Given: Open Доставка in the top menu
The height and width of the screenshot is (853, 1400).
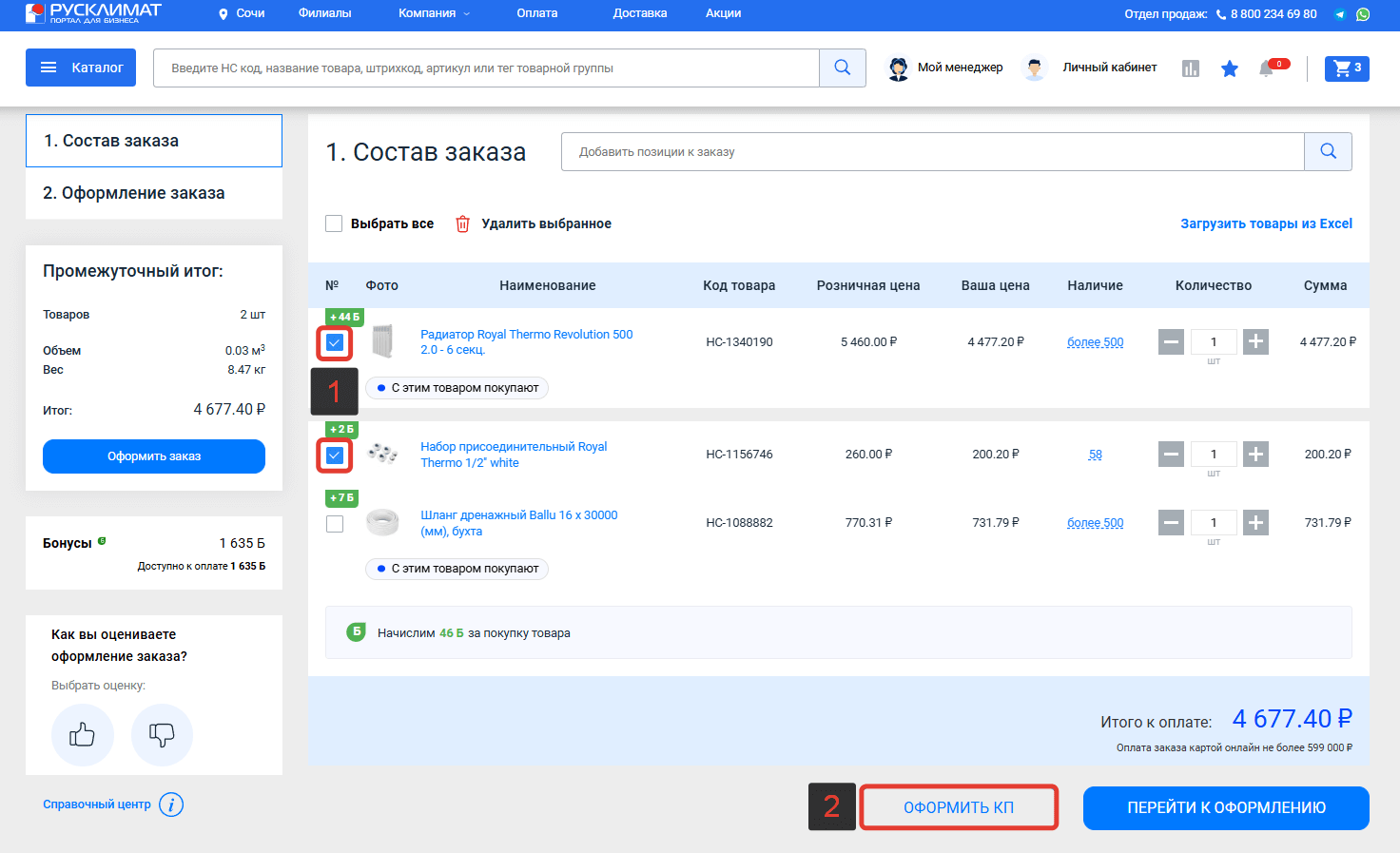Looking at the screenshot, I should pos(640,13).
